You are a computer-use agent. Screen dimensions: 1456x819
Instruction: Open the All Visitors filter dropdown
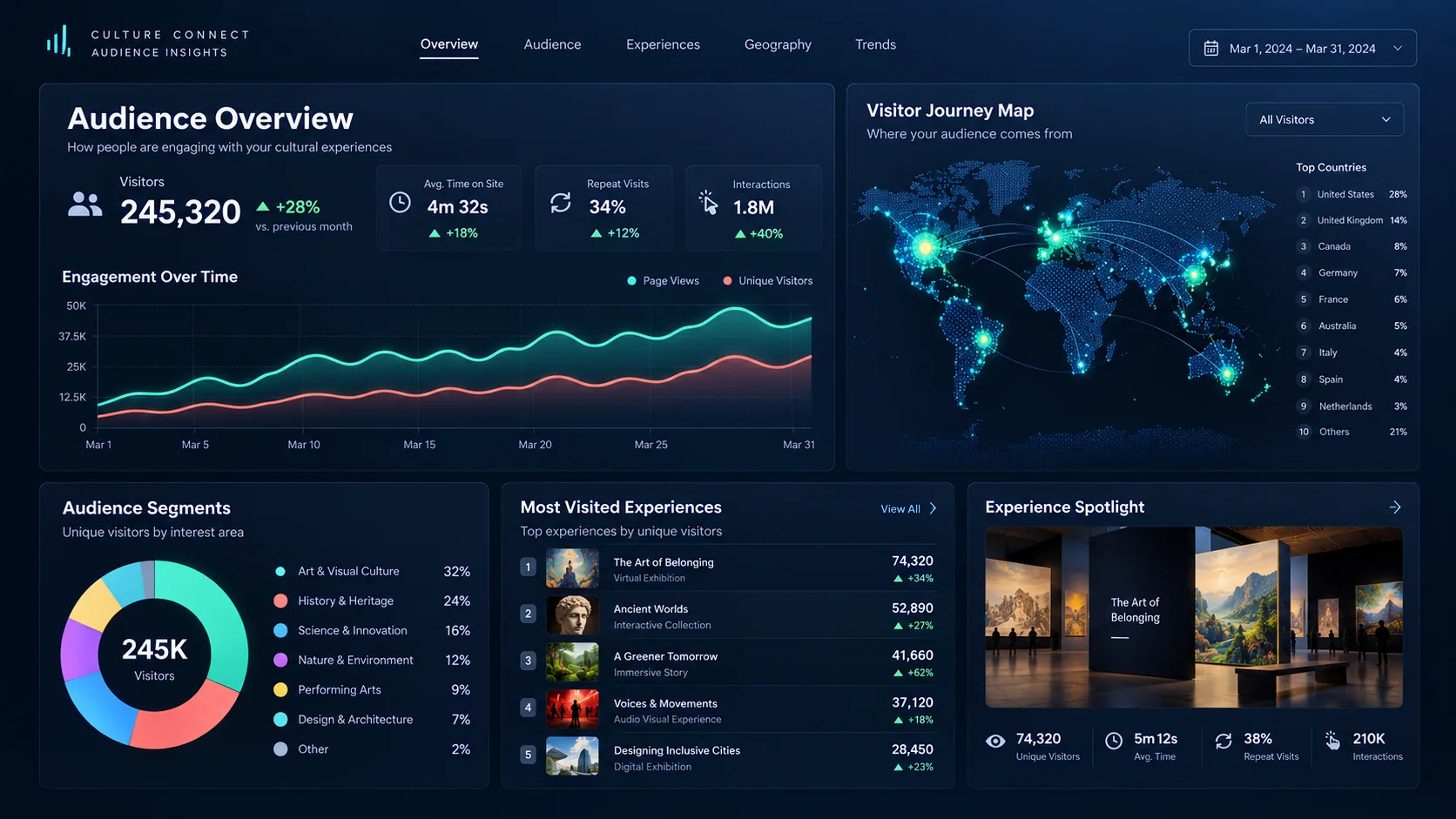pos(1325,119)
